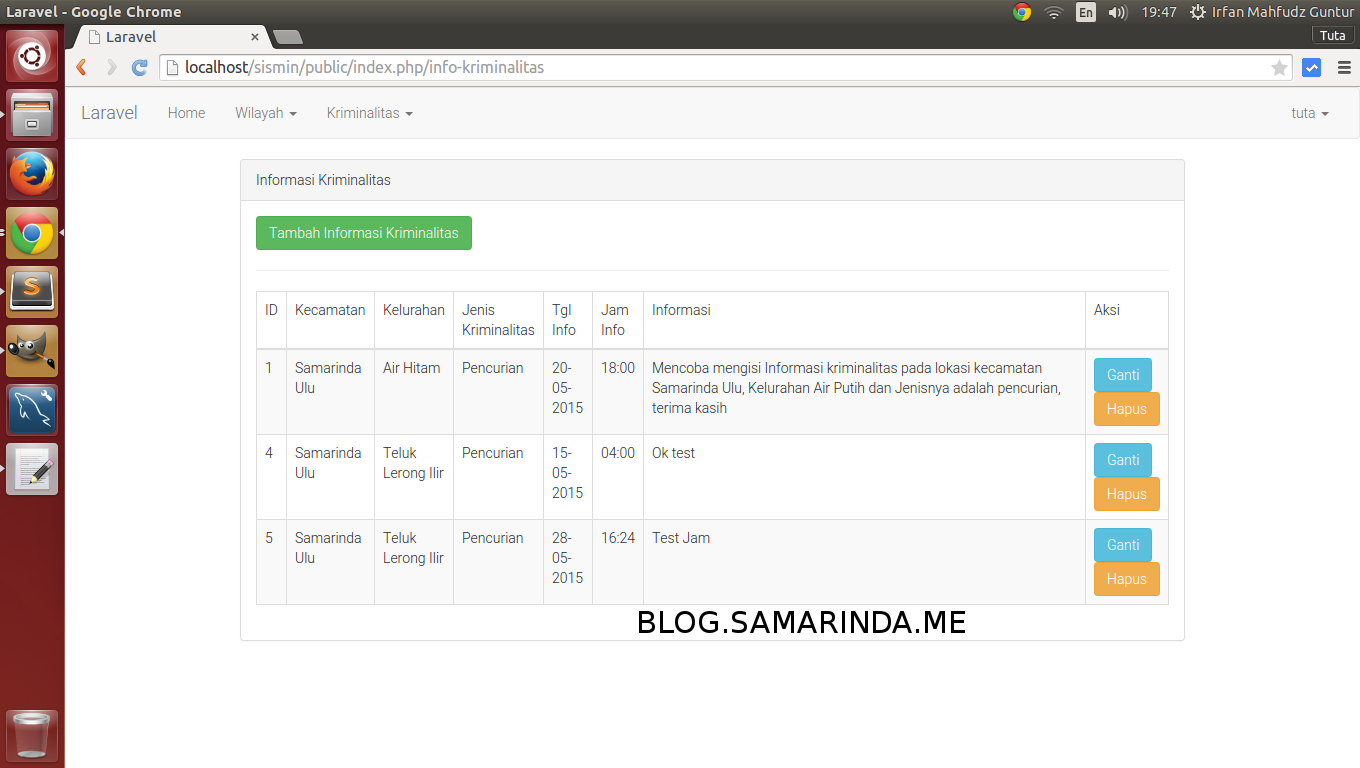Open the Trash from the launcher
The height and width of the screenshot is (768, 1360).
tap(32, 735)
